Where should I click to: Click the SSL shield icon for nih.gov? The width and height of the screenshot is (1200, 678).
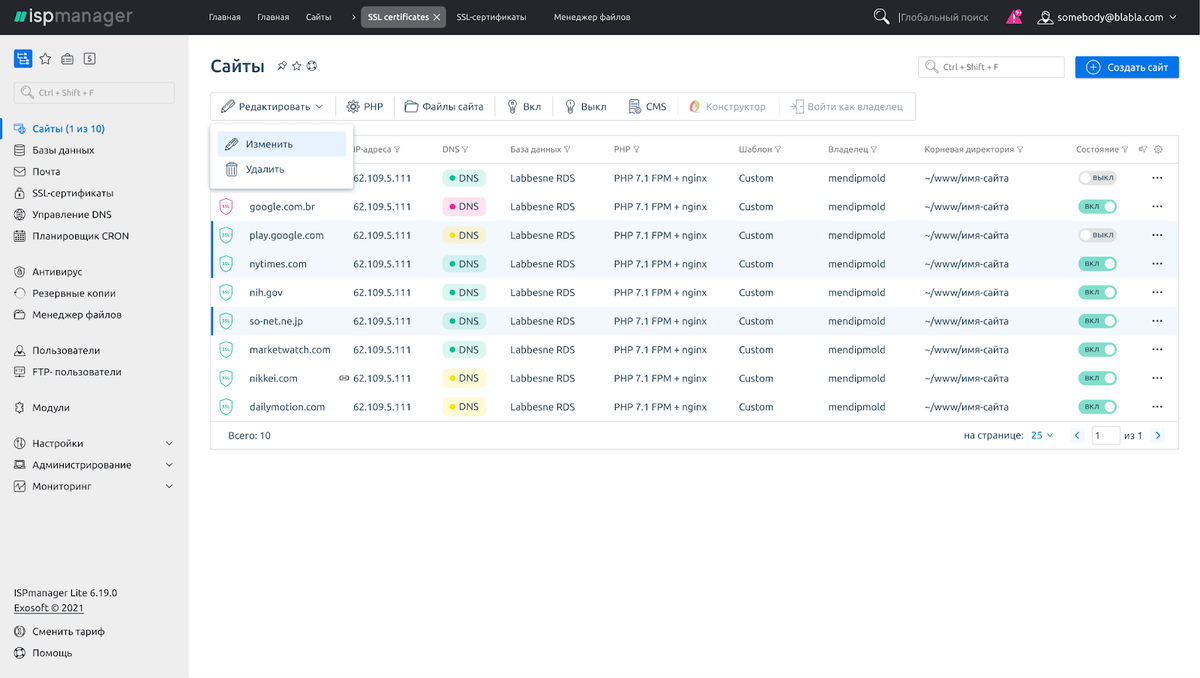[x=226, y=293]
